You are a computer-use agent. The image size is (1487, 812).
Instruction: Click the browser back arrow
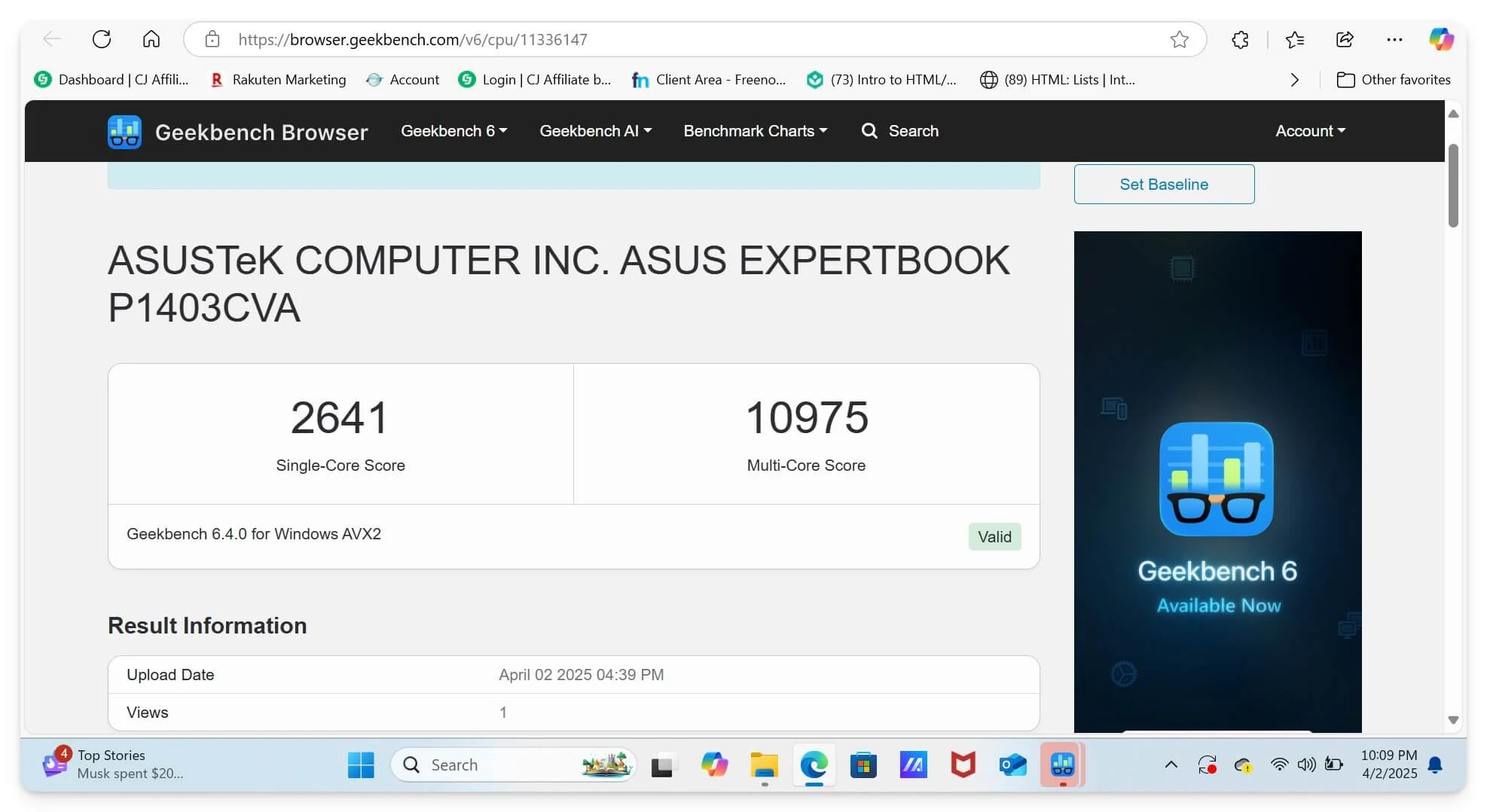coord(51,39)
